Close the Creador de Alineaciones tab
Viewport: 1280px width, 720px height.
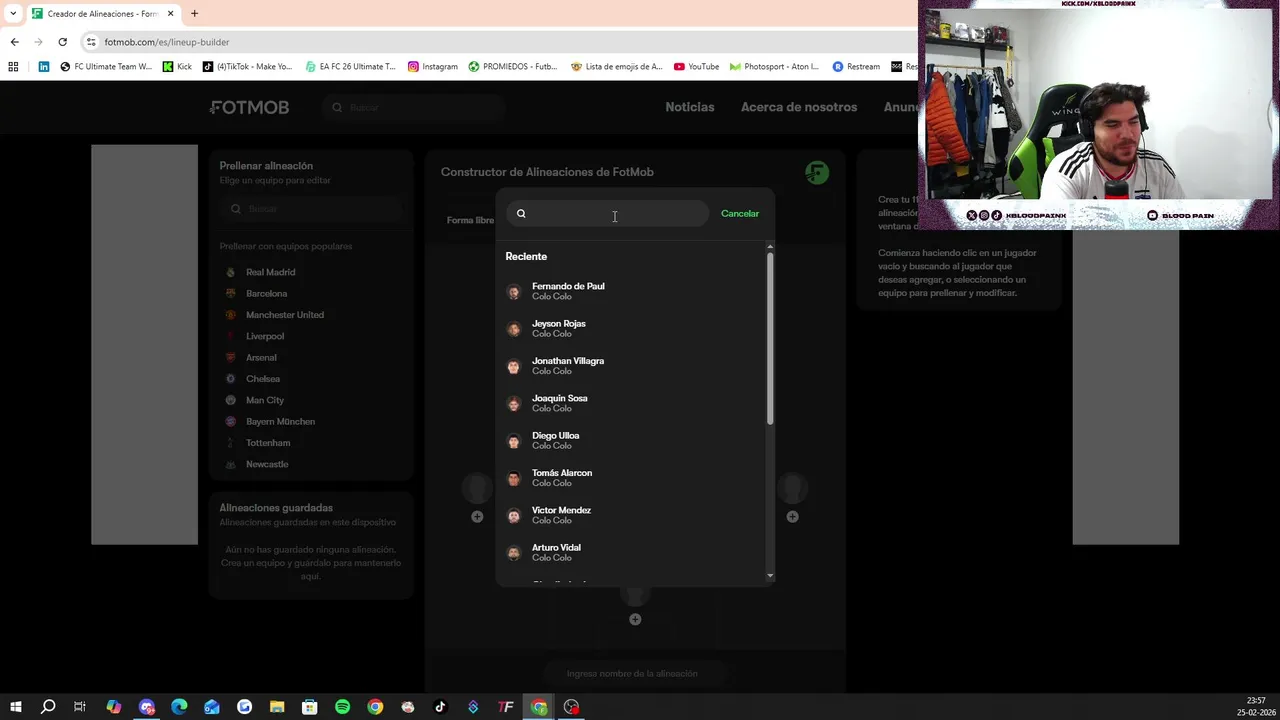click(x=170, y=14)
